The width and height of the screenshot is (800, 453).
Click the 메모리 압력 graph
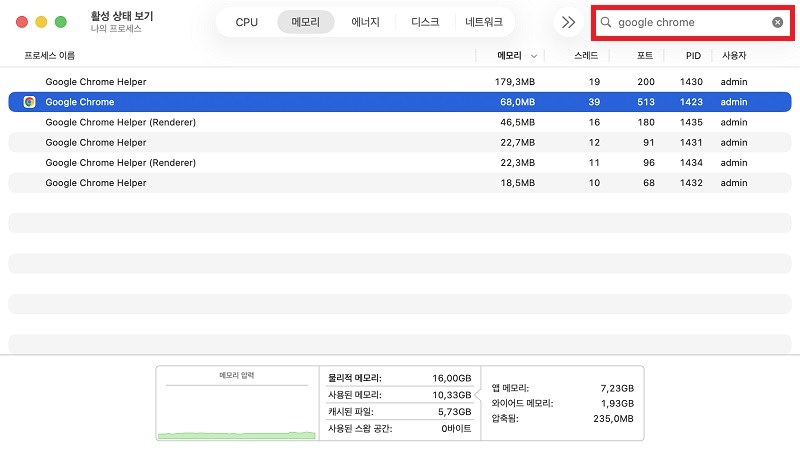pyautogui.click(x=237, y=403)
